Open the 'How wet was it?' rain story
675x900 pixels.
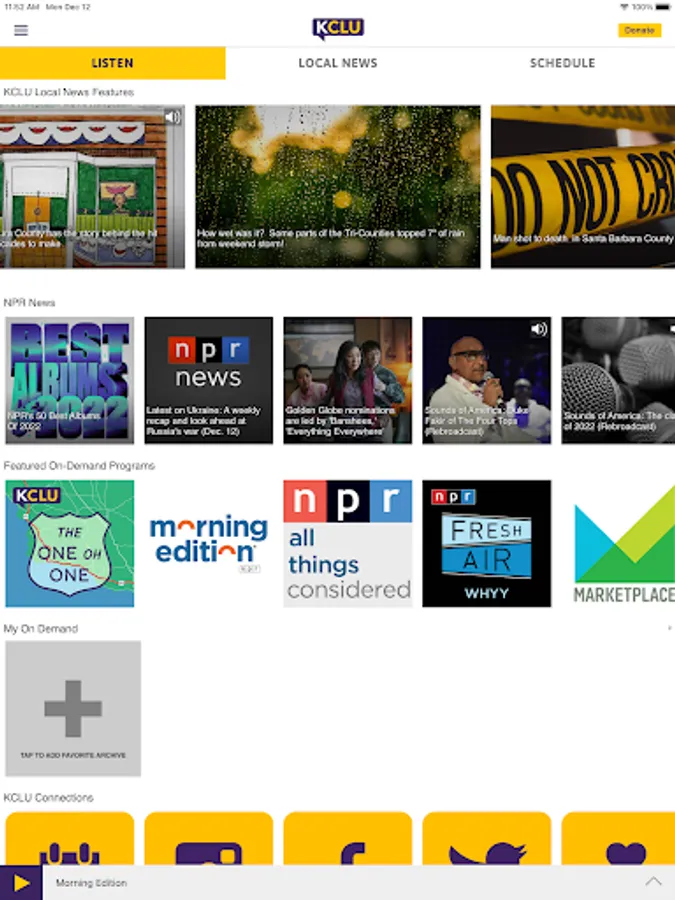[x=338, y=187]
